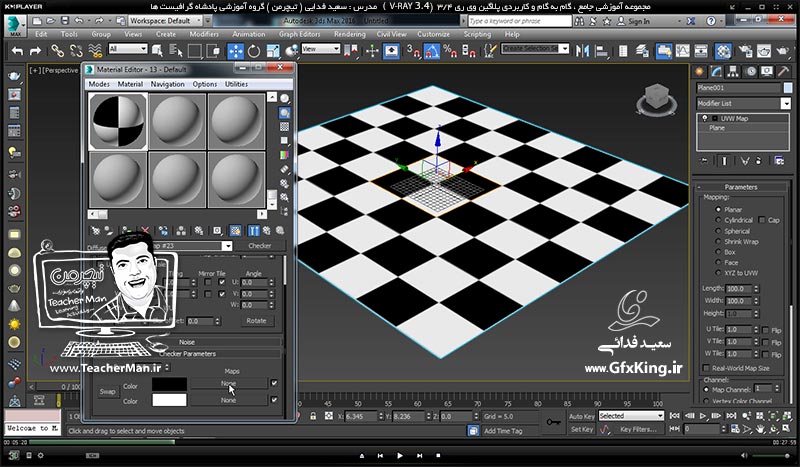This screenshot has width=800, height=467.
Task: Open Material Editor Modes menu
Action: point(99,84)
